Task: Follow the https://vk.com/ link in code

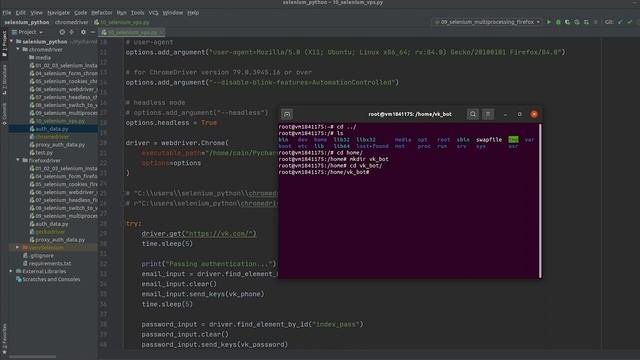Action: point(220,233)
